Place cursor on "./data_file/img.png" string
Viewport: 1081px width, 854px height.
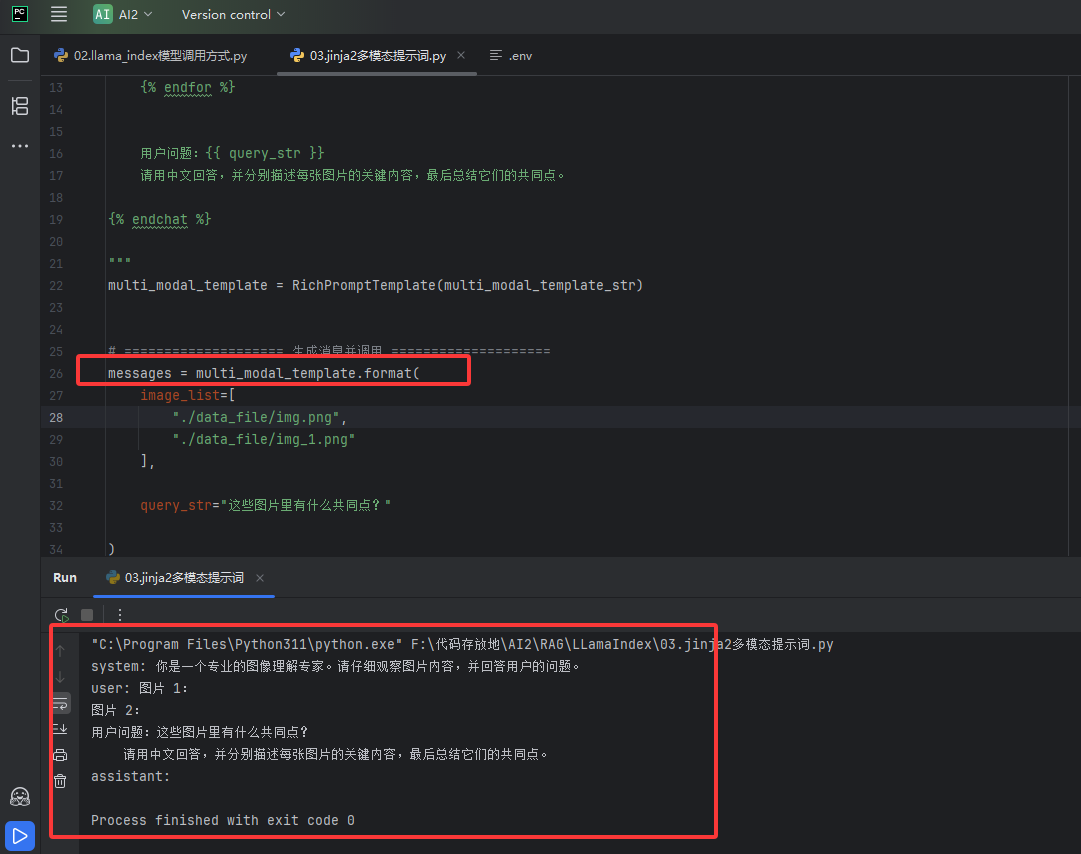pos(256,418)
